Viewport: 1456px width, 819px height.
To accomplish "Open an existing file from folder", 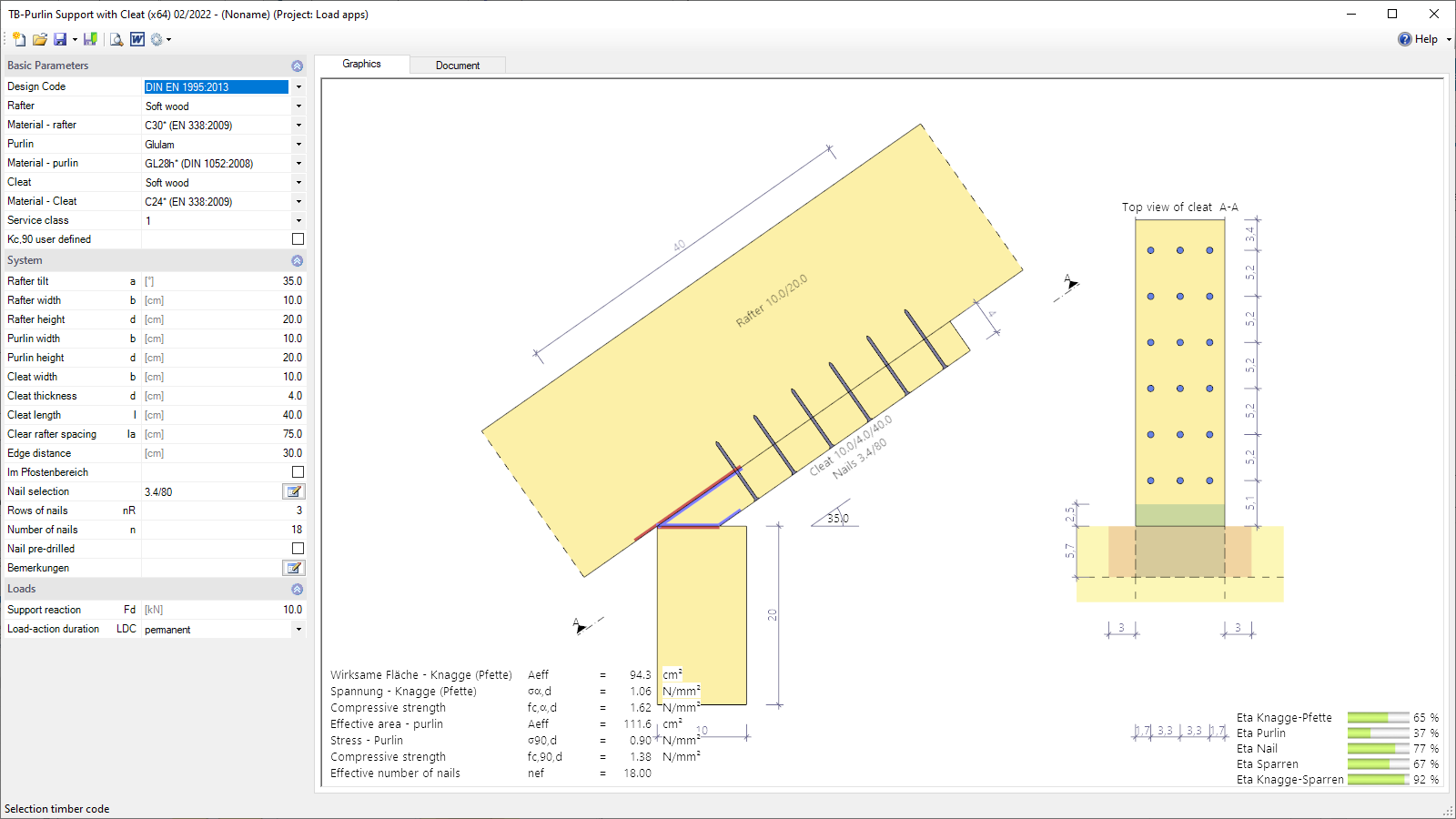I will pyautogui.click(x=40, y=39).
